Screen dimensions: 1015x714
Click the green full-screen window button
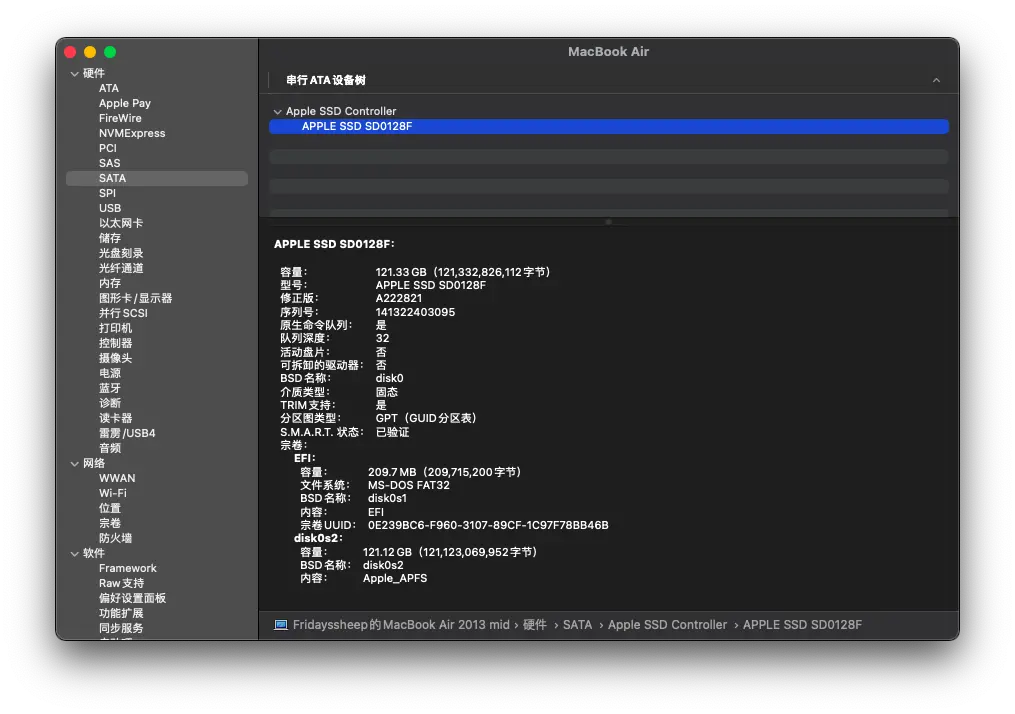pyautogui.click(x=110, y=52)
